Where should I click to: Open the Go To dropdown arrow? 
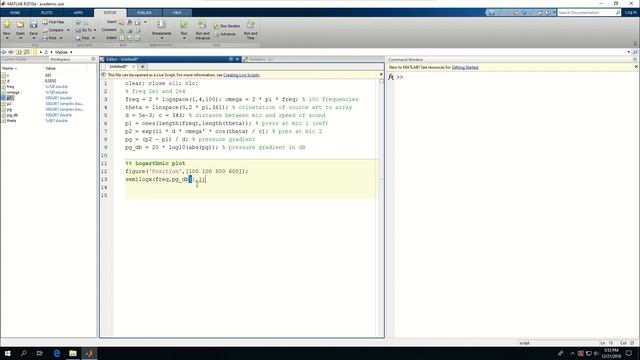click(x=95, y=30)
